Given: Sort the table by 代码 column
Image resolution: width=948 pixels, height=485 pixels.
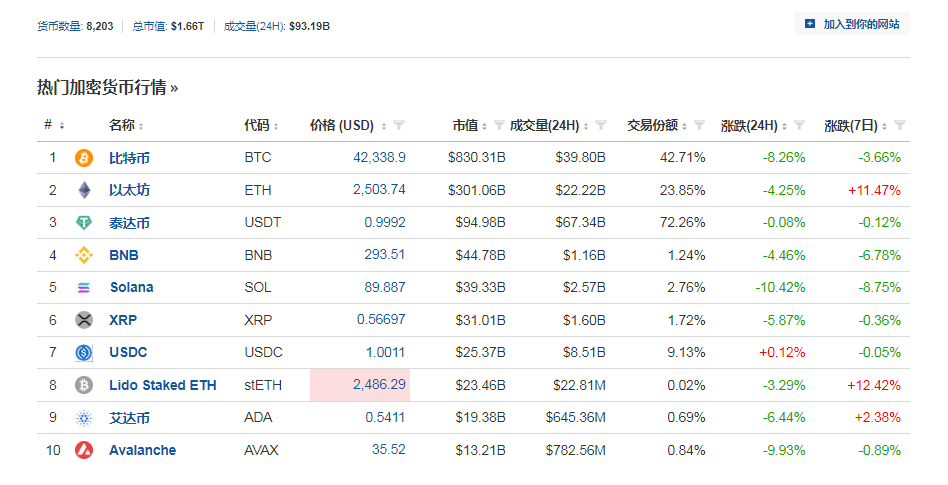Looking at the screenshot, I should click(x=261, y=126).
